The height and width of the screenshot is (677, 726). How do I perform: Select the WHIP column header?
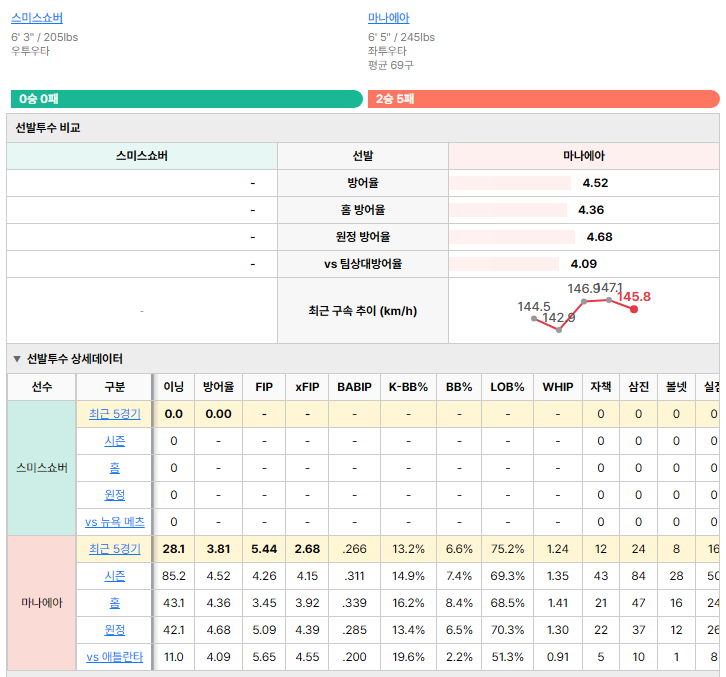[x=558, y=387]
